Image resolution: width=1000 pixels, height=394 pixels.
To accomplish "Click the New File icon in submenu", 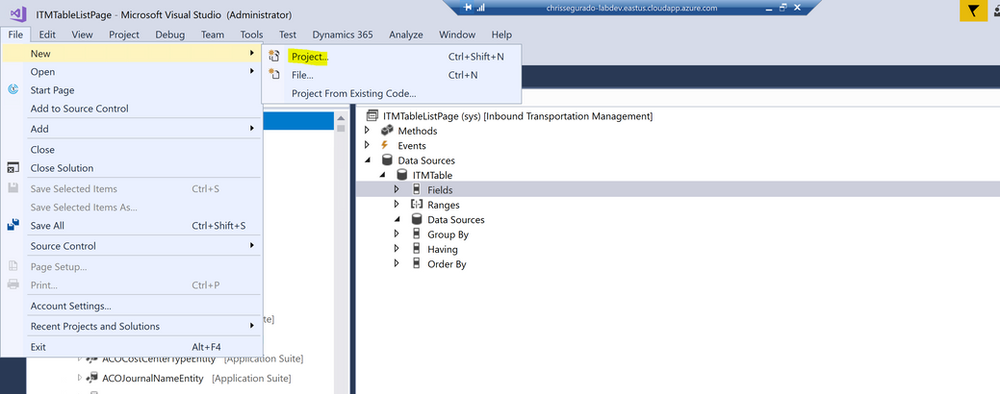I will pos(274,75).
